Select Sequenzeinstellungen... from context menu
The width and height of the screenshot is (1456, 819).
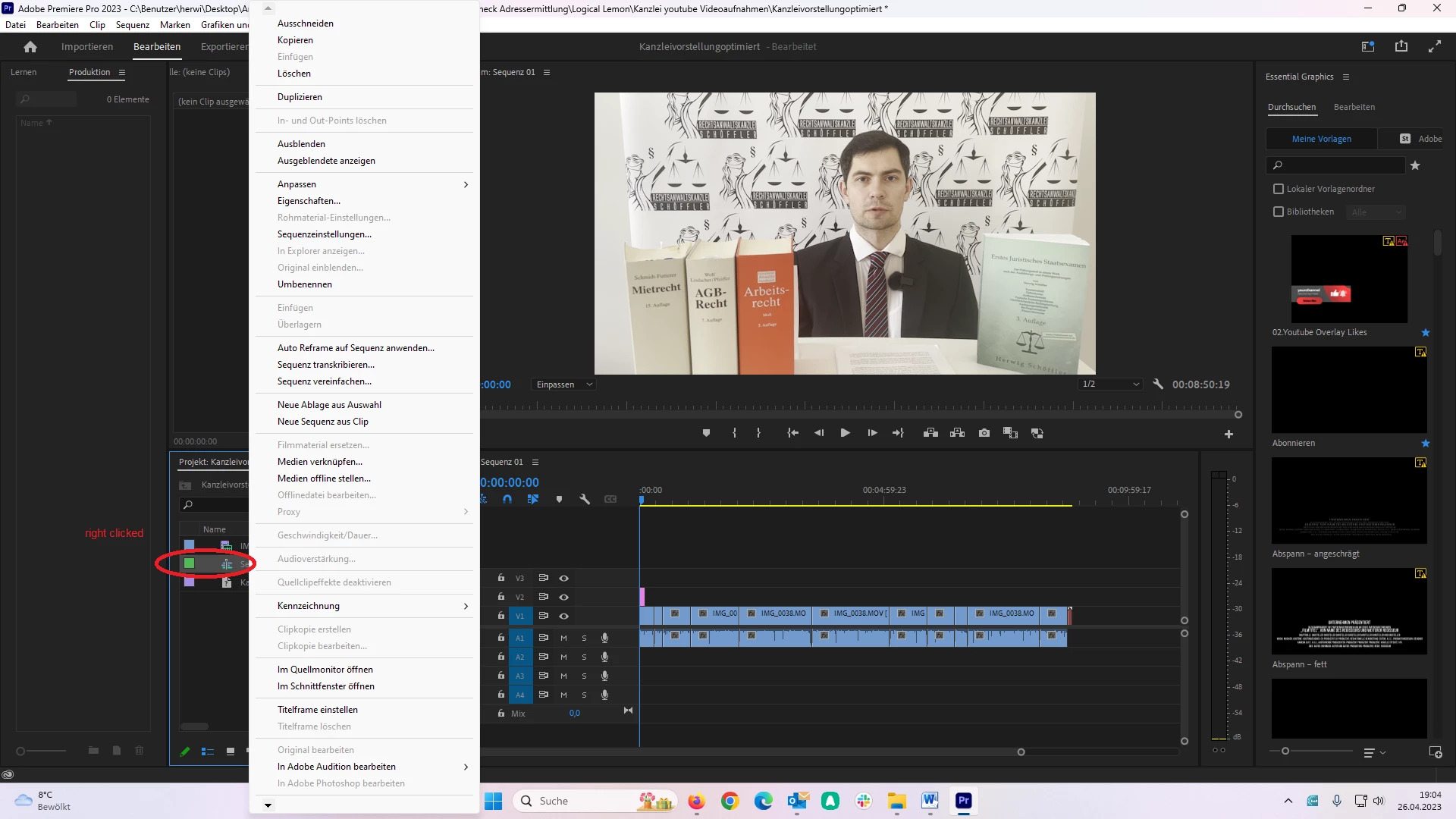pos(324,234)
